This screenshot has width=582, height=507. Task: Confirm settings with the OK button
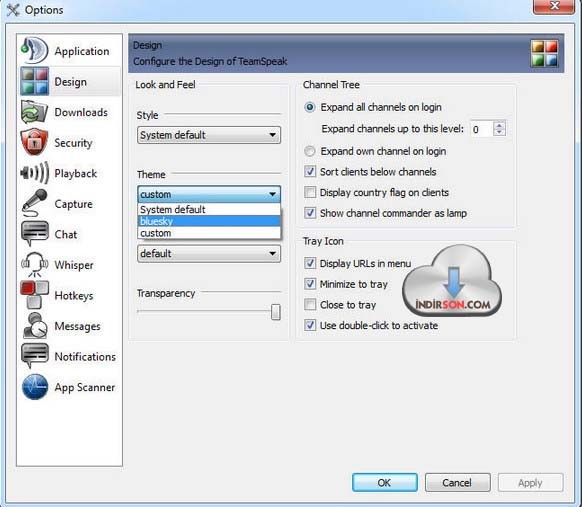(x=385, y=483)
